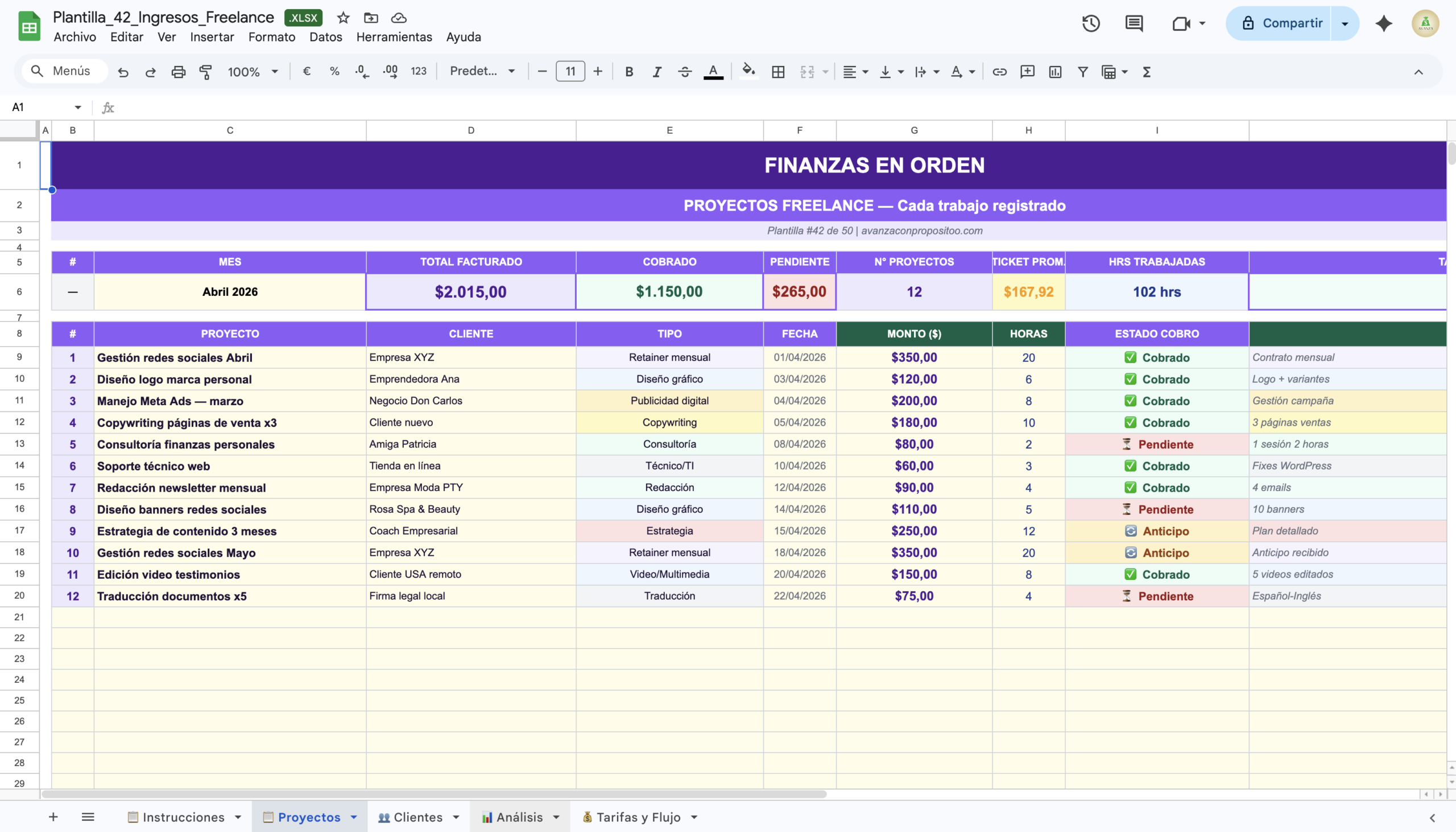
Task: Click the borders icon in toolbar
Action: pyautogui.click(x=777, y=72)
